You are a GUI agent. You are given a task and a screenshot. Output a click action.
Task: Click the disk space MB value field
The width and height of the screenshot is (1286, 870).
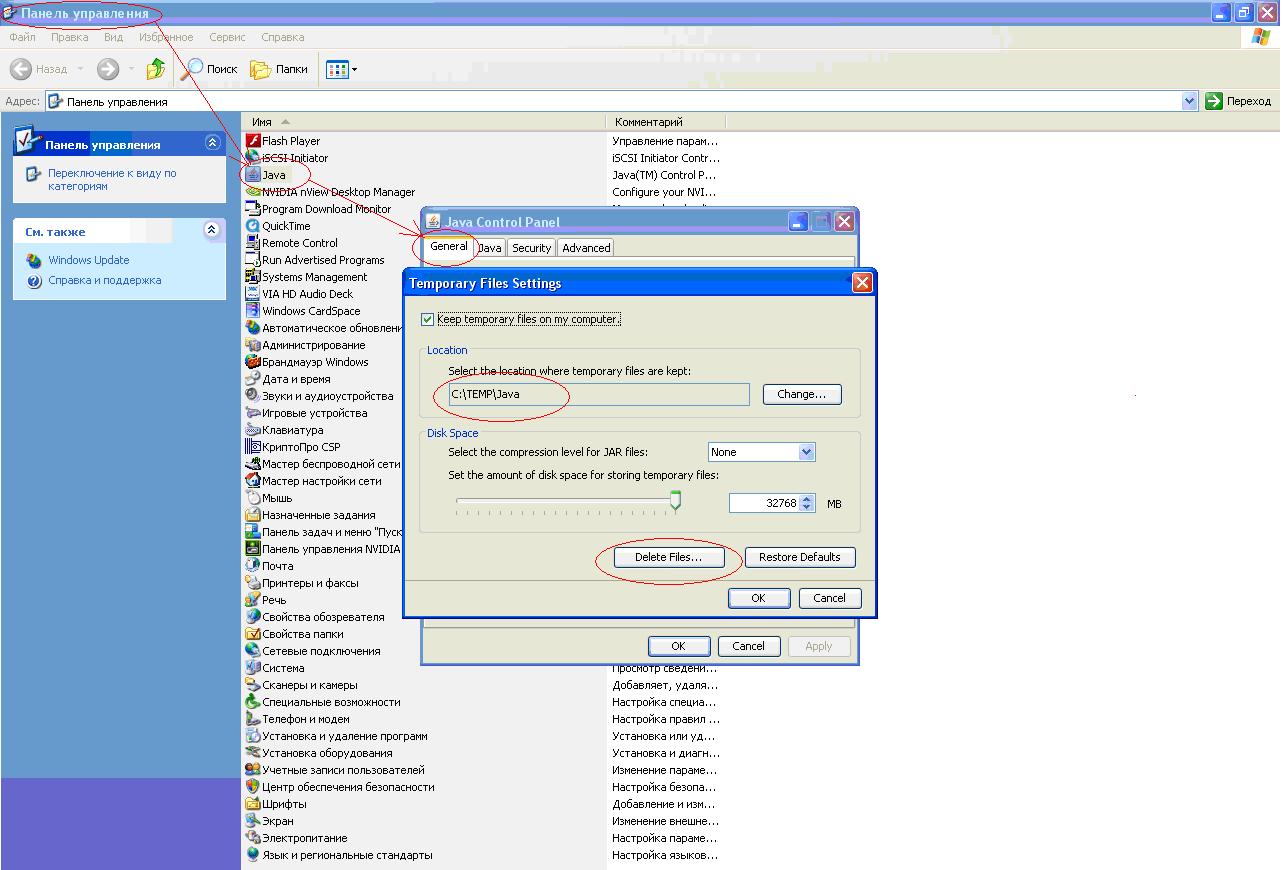[765, 503]
